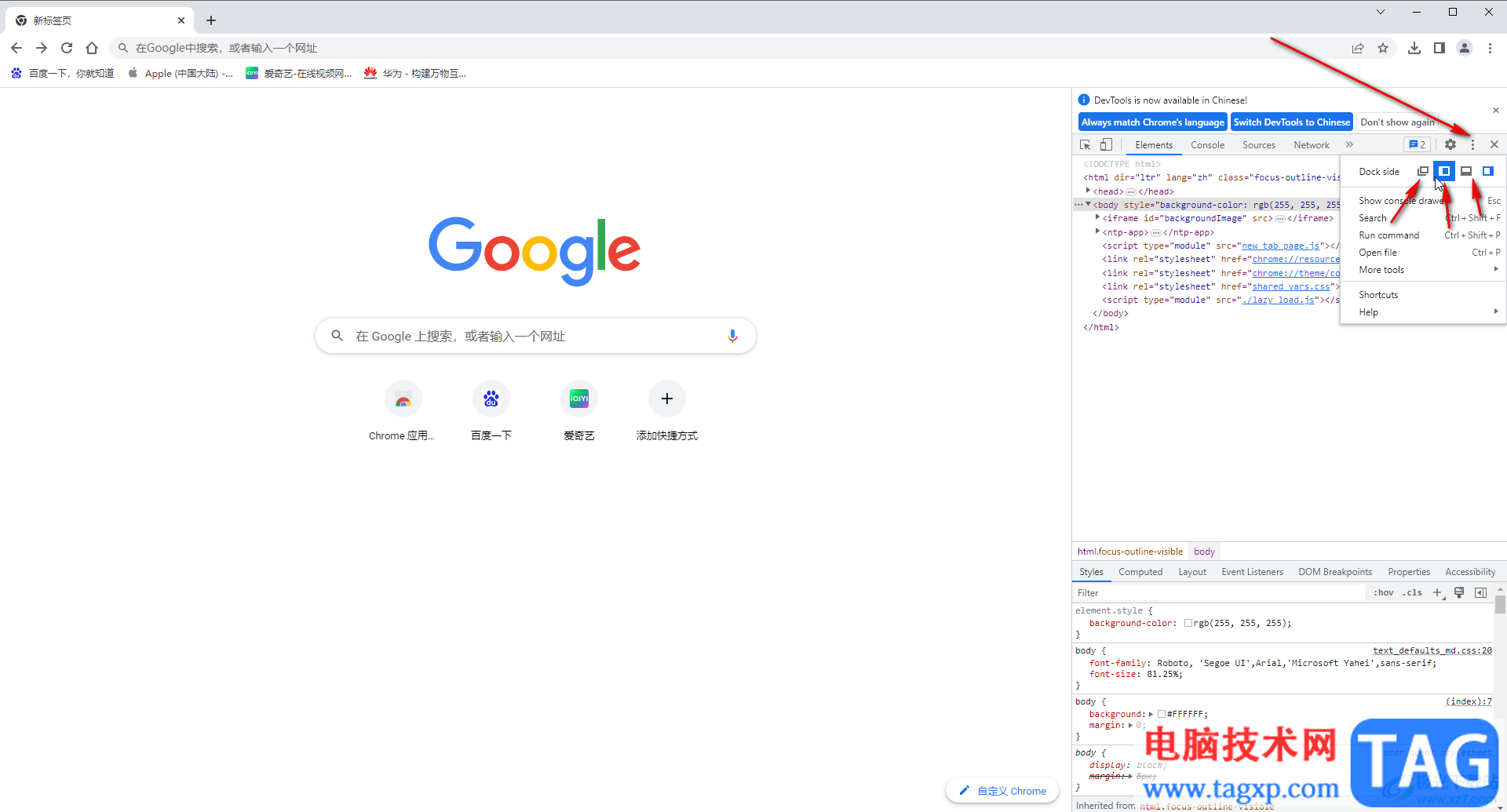The image size is (1507, 812).
Task: Bookmark this tab with the star
Action: coord(1383,48)
